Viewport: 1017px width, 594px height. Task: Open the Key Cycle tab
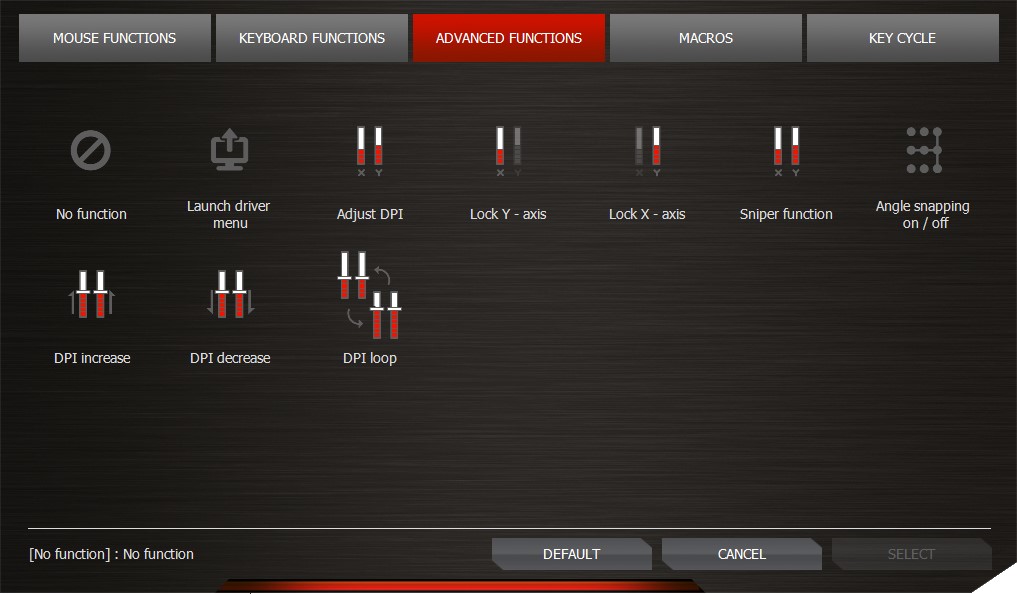pyautogui.click(x=902, y=38)
